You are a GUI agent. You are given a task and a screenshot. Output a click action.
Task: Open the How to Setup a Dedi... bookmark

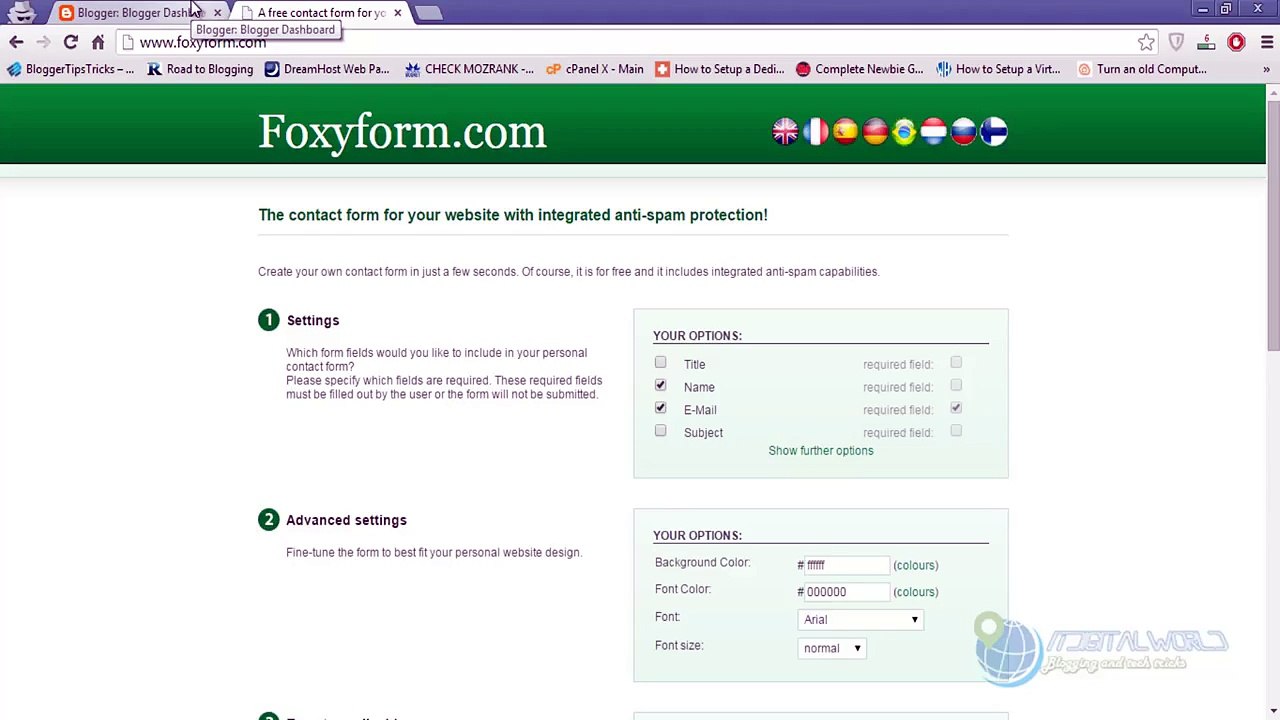pyautogui.click(x=720, y=69)
